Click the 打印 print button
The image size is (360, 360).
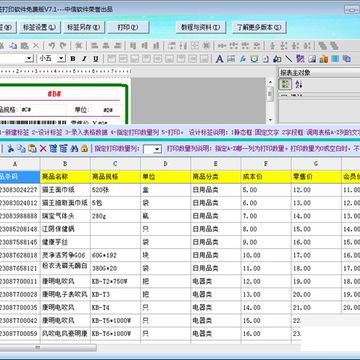click(x=128, y=27)
